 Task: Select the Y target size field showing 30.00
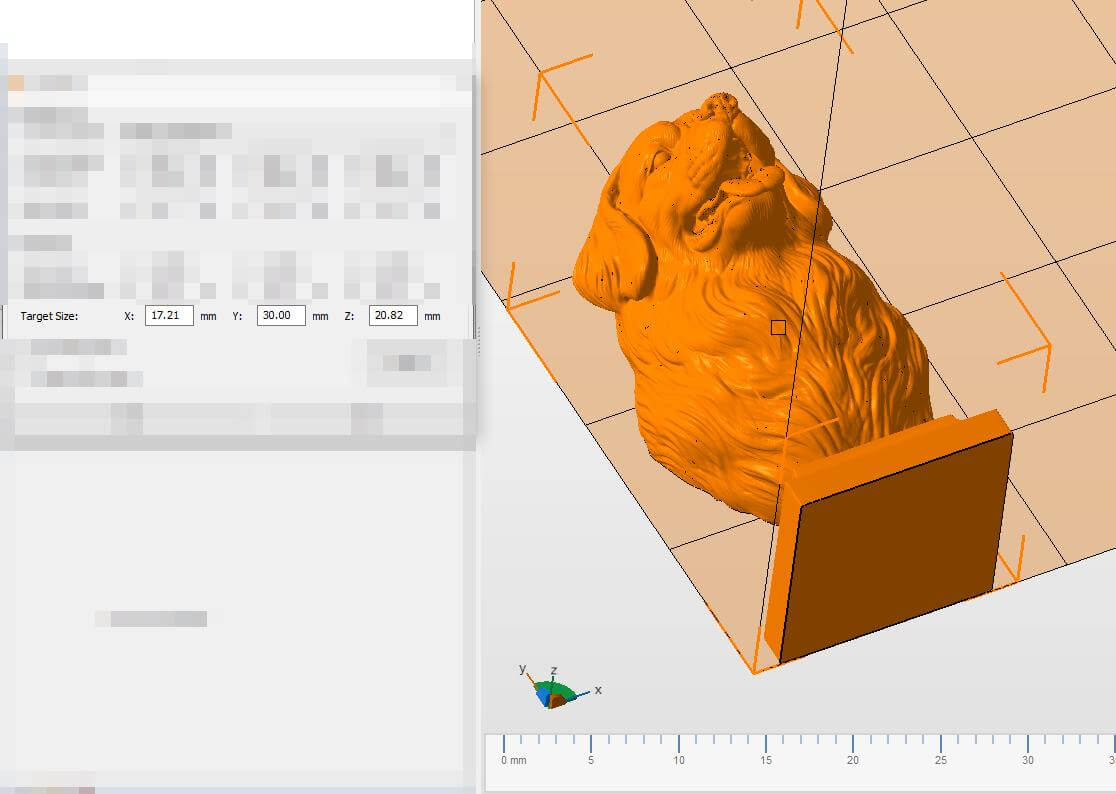pyautogui.click(x=281, y=316)
